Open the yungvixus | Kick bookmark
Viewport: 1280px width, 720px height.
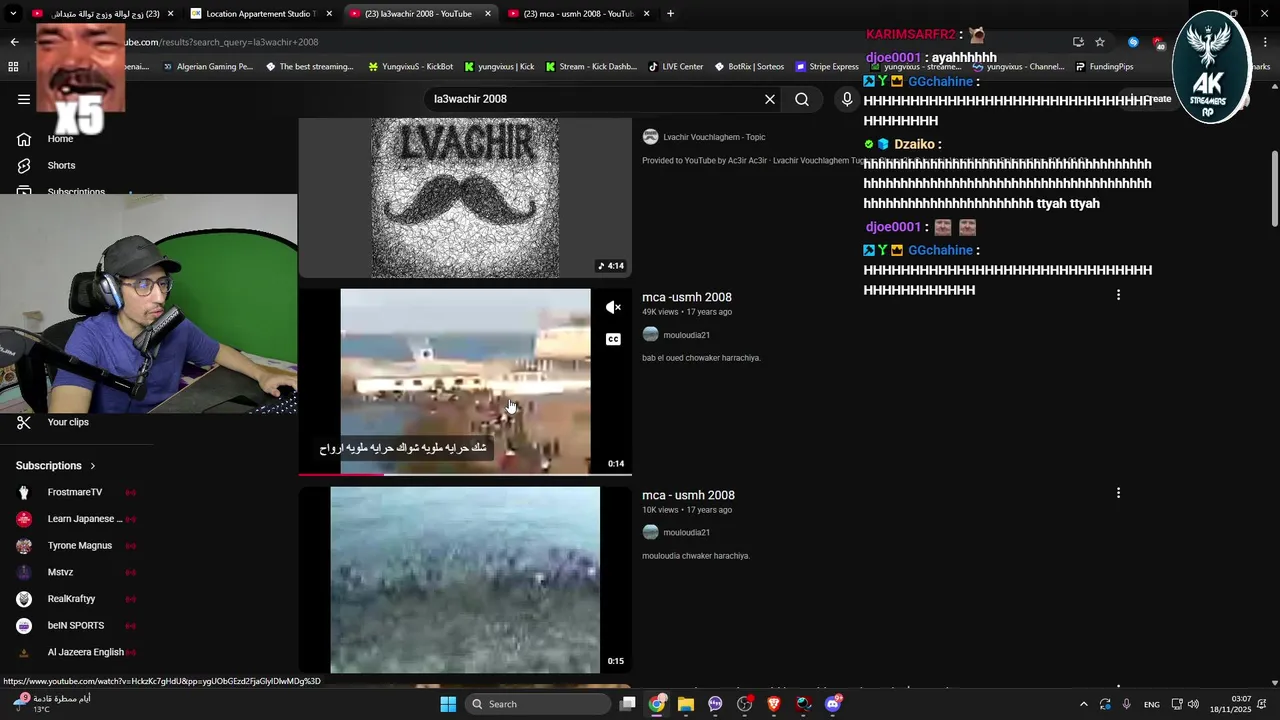(498, 67)
